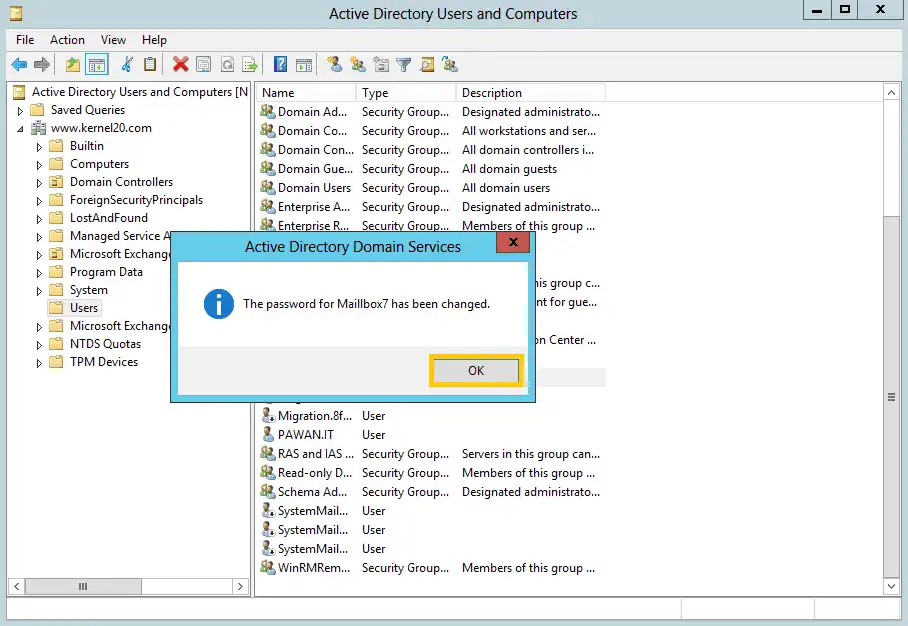
Task: Click the Export list icon
Action: pyautogui.click(x=250, y=64)
